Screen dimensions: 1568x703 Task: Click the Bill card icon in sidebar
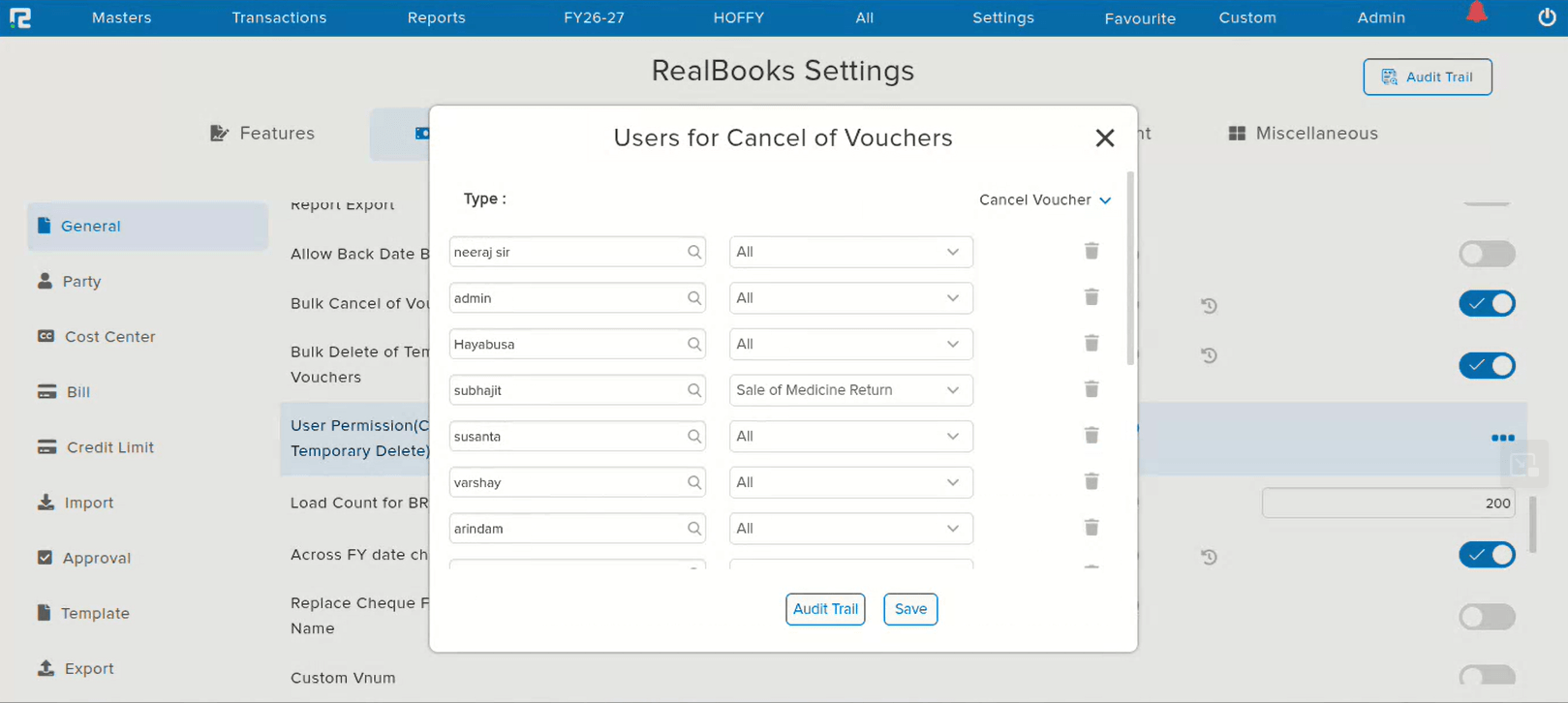(46, 392)
